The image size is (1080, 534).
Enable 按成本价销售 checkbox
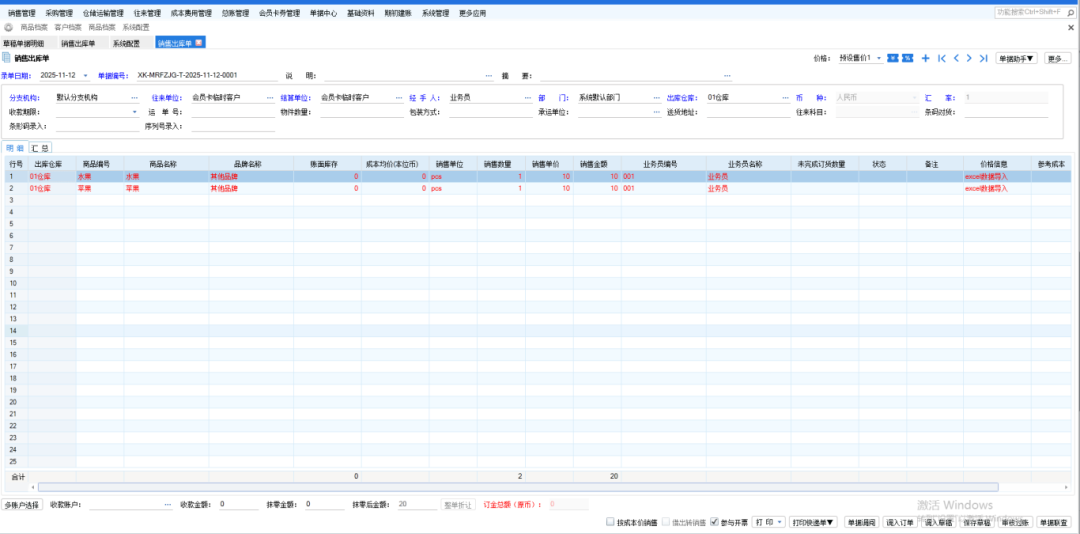coord(611,522)
